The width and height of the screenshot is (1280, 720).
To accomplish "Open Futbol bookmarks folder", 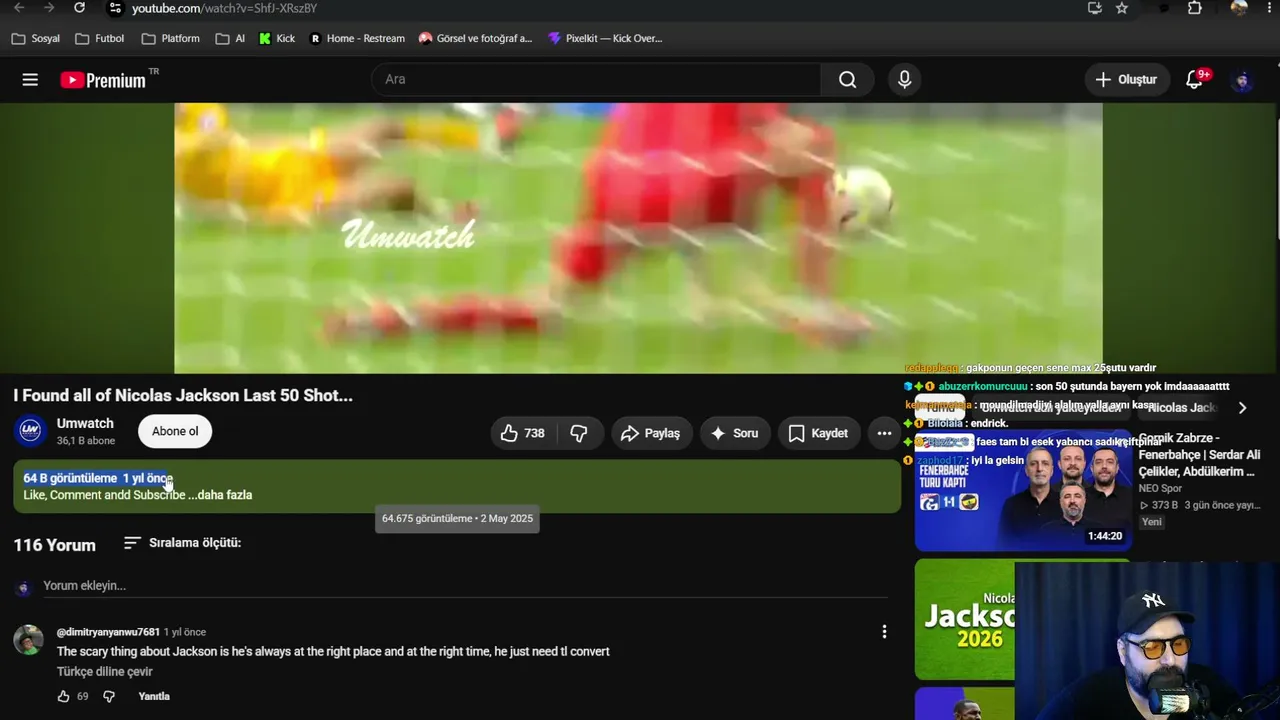I will [99, 39].
